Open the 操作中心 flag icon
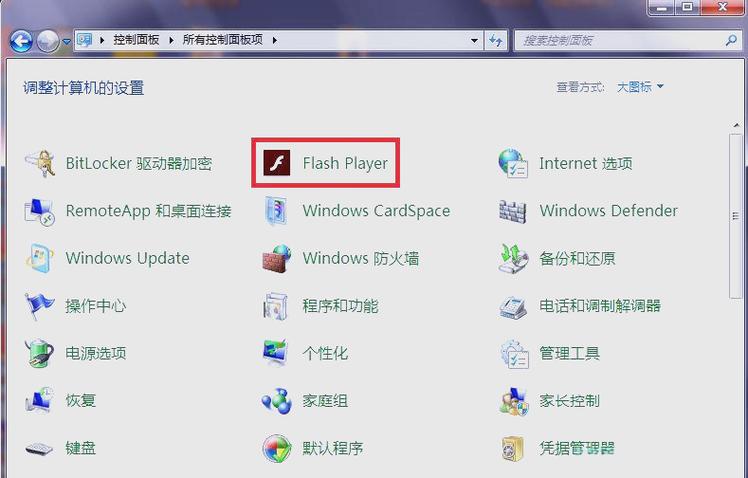 point(40,306)
